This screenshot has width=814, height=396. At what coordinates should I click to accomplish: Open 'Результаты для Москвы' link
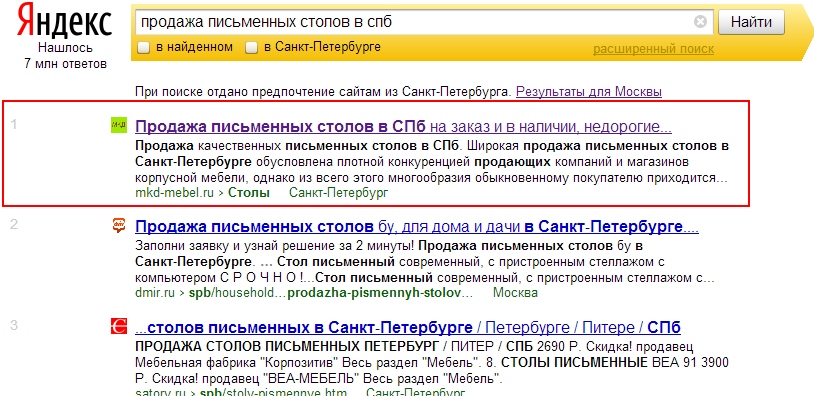pos(589,92)
